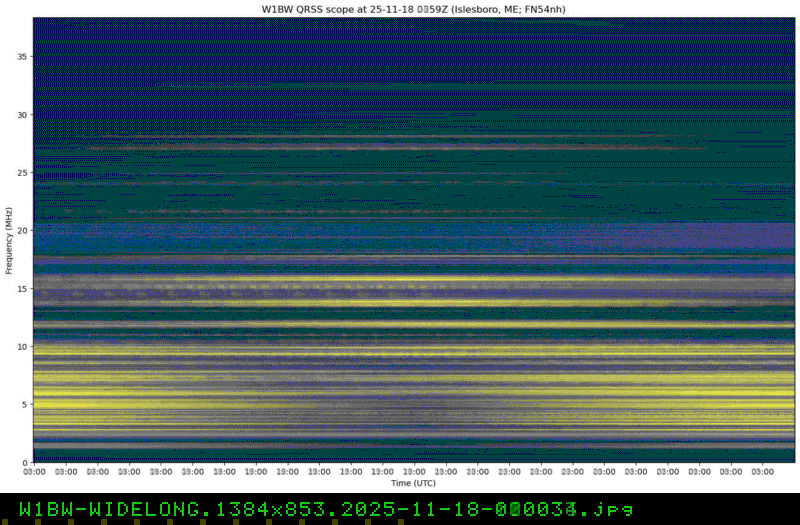Select the 'Time (UTC)' axis label
800x525 pixels.
point(413,483)
